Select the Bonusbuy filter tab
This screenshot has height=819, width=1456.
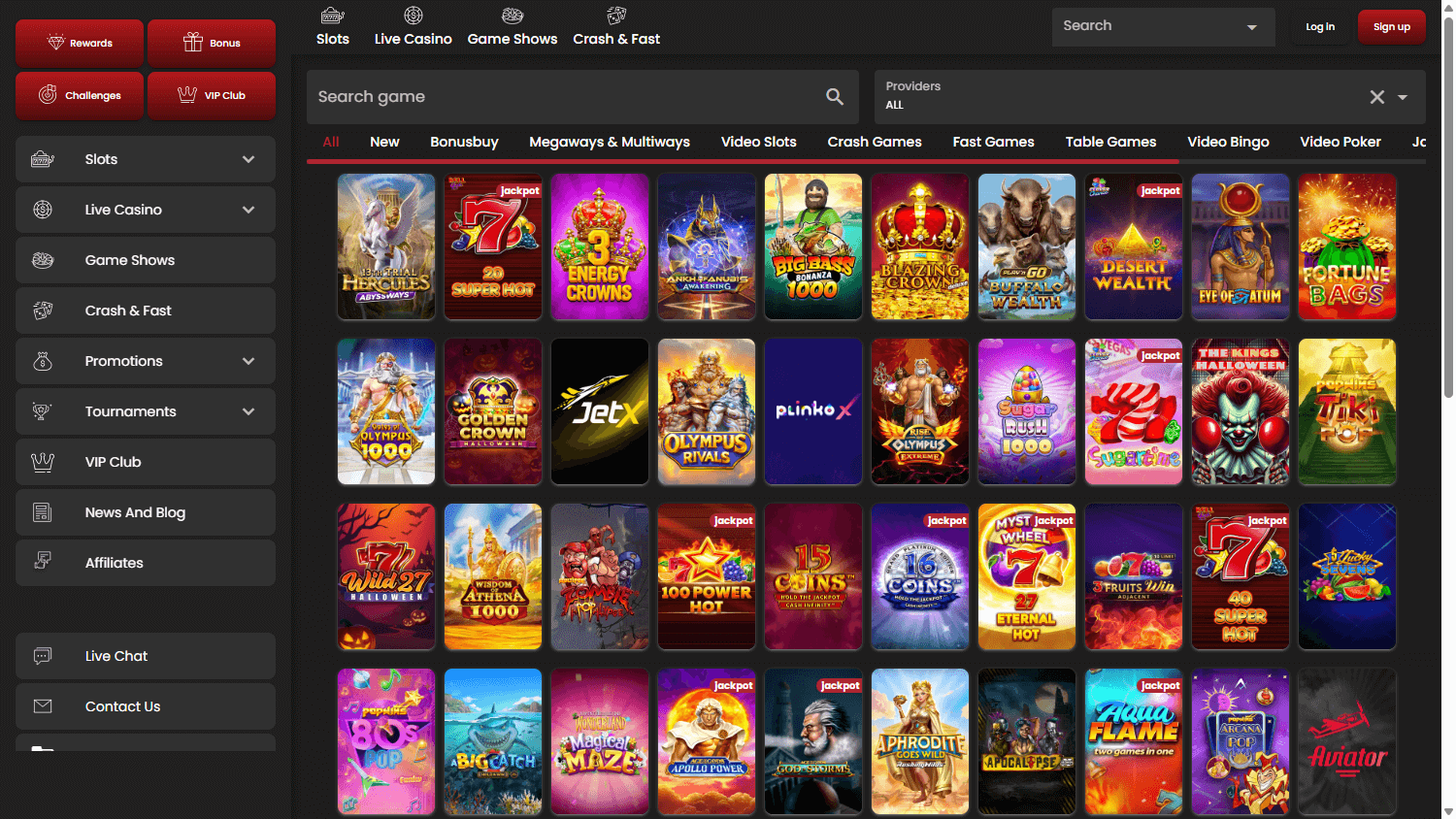point(464,142)
